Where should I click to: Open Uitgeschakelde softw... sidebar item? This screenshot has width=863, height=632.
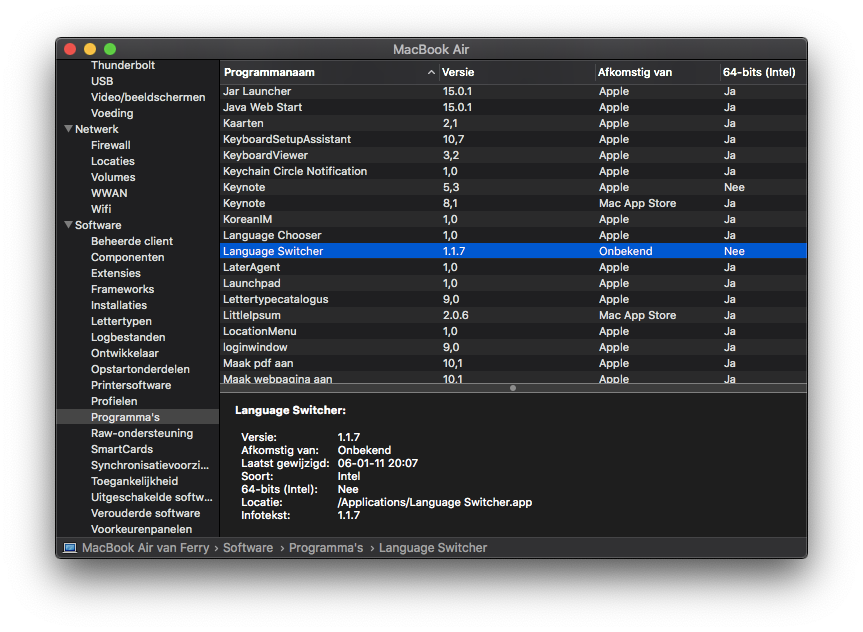point(151,497)
